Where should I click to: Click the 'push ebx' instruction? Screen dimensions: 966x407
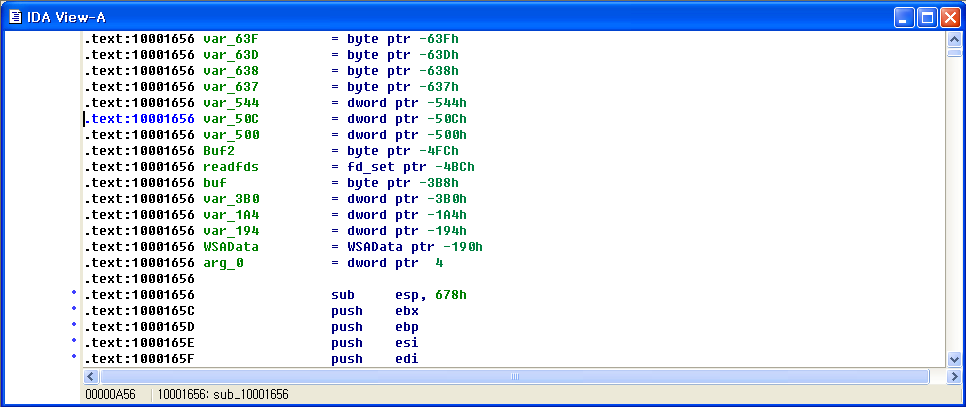(x=375, y=311)
